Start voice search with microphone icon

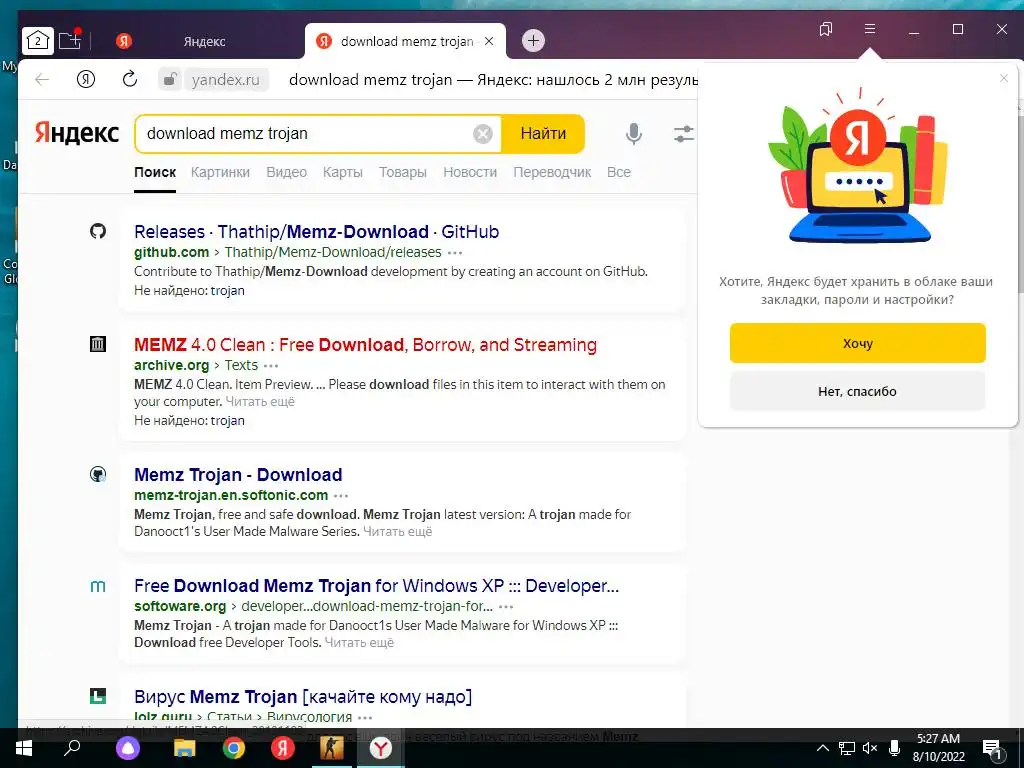click(x=633, y=134)
